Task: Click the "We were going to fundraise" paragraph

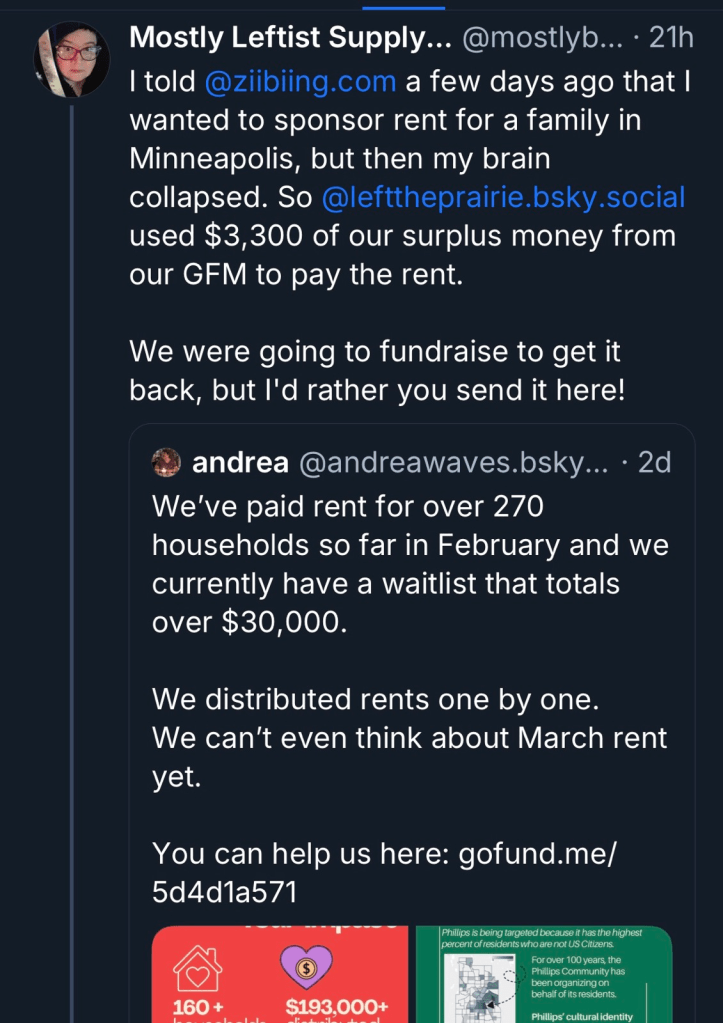Action: click(377, 370)
